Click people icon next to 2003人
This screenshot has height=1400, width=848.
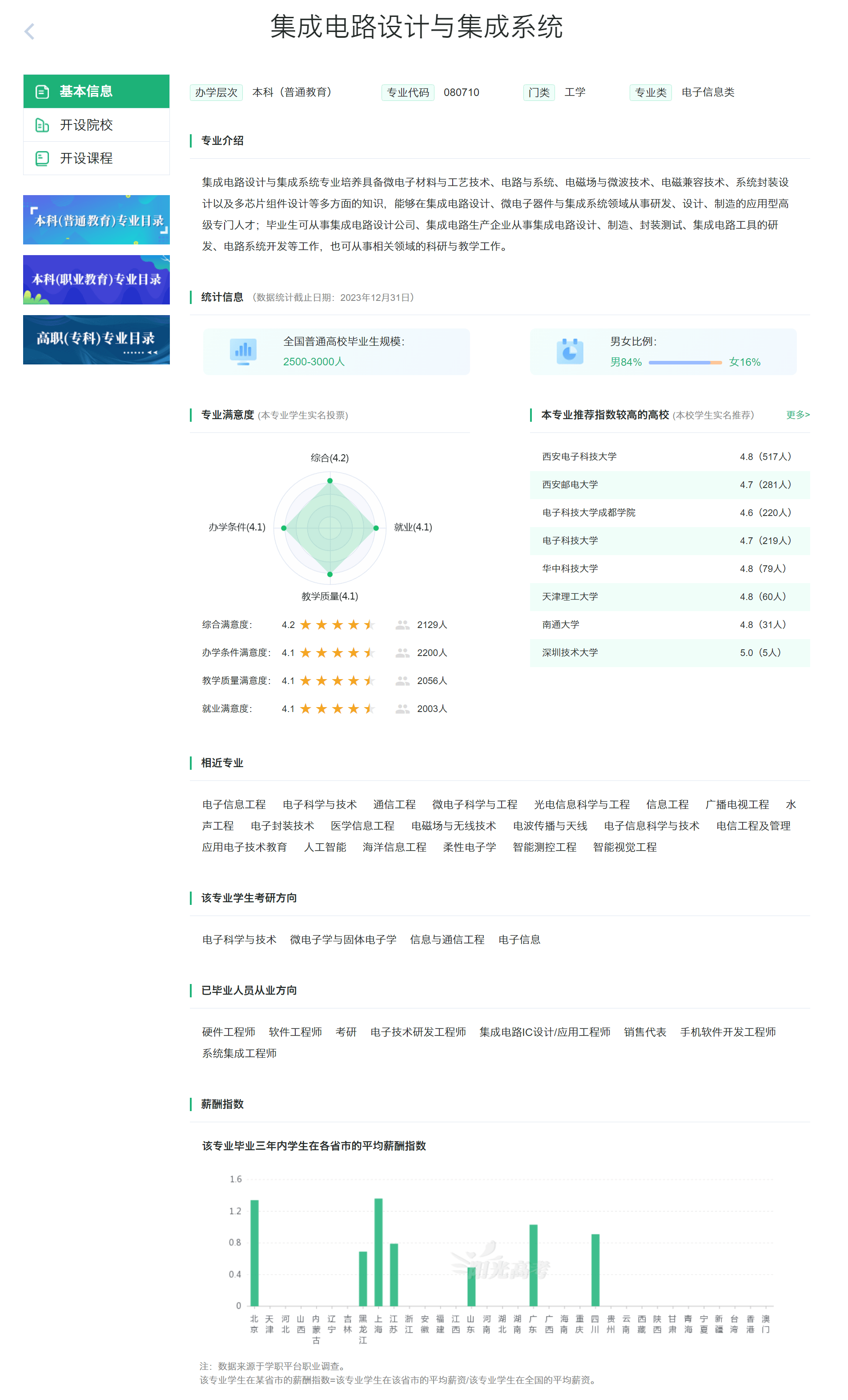[402, 708]
